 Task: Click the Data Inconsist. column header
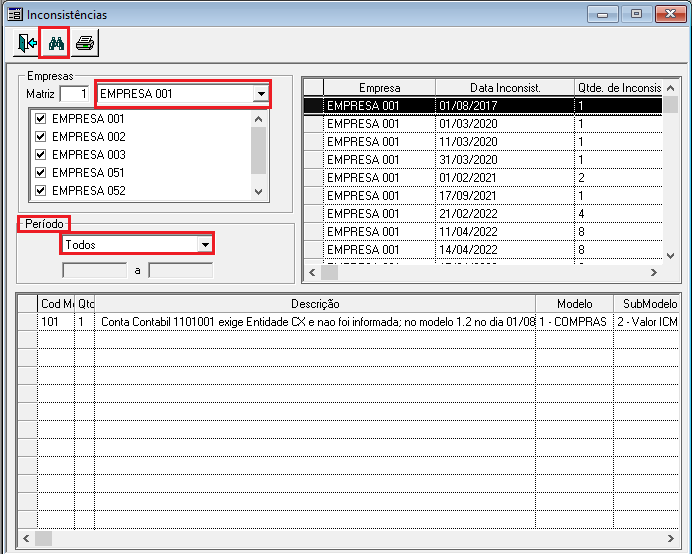[x=505, y=88]
